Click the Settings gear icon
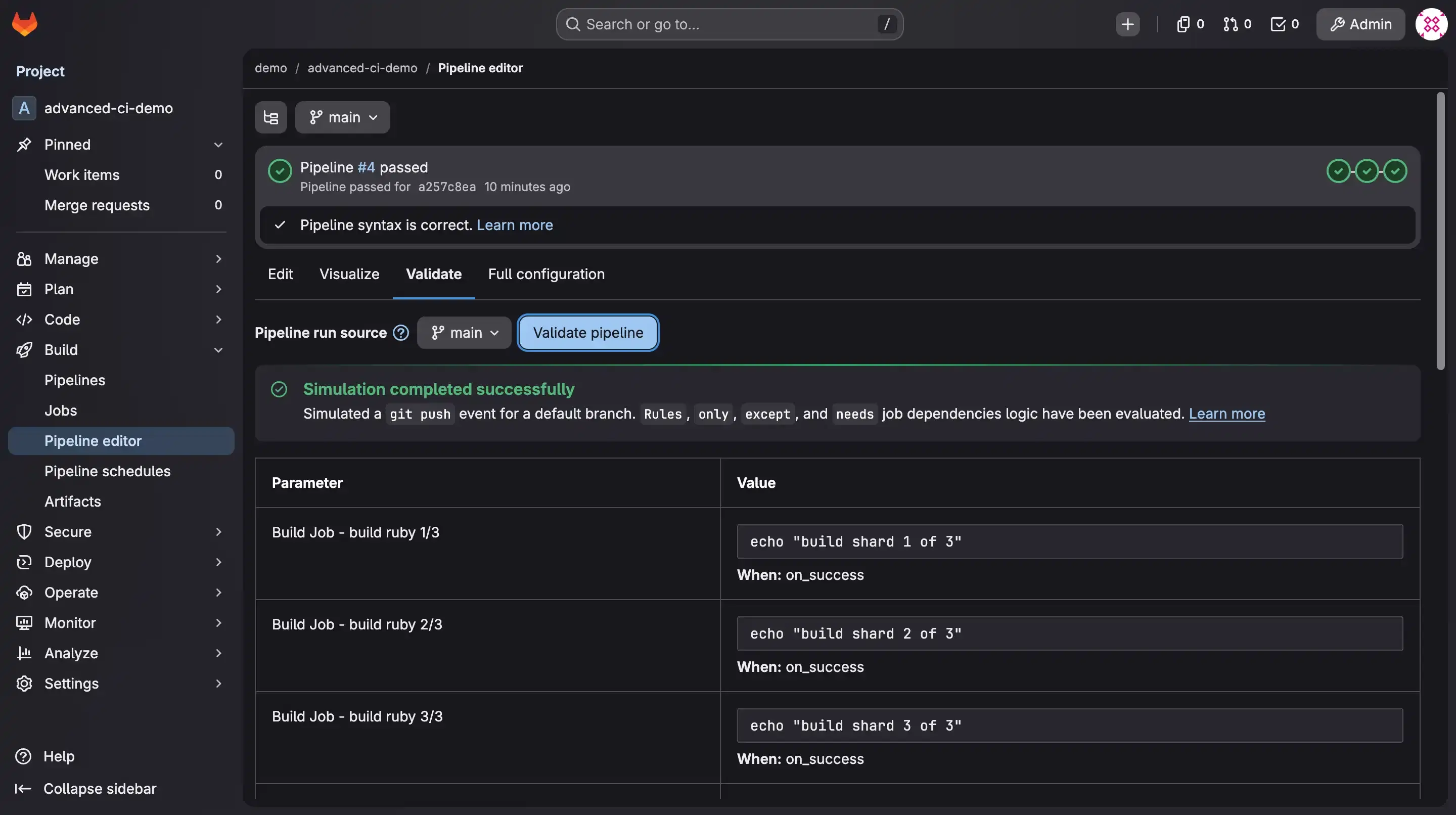 click(24, 684)
